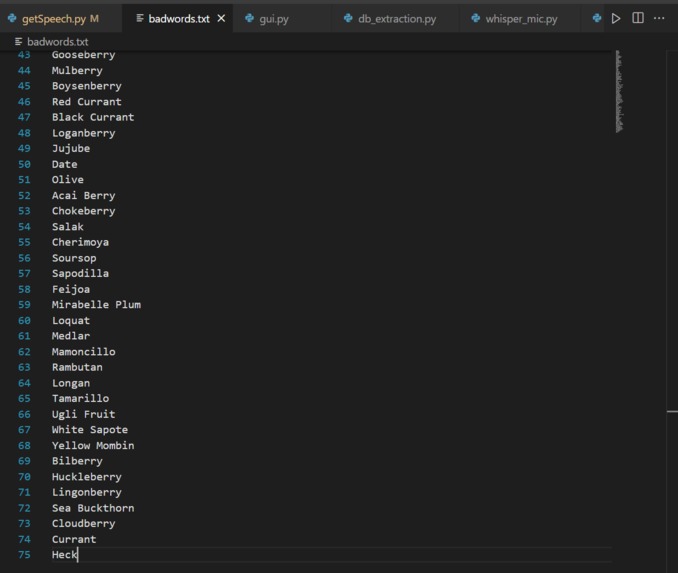This screenshot has height=573, width=678.
Task: Click Cherimoya on line 55
Action: point(80,242)
